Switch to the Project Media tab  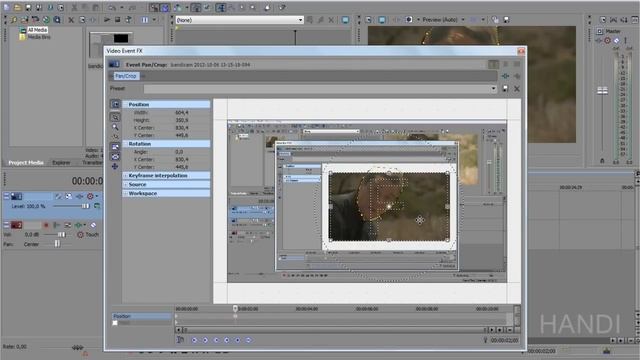click(x=26, y=162)
